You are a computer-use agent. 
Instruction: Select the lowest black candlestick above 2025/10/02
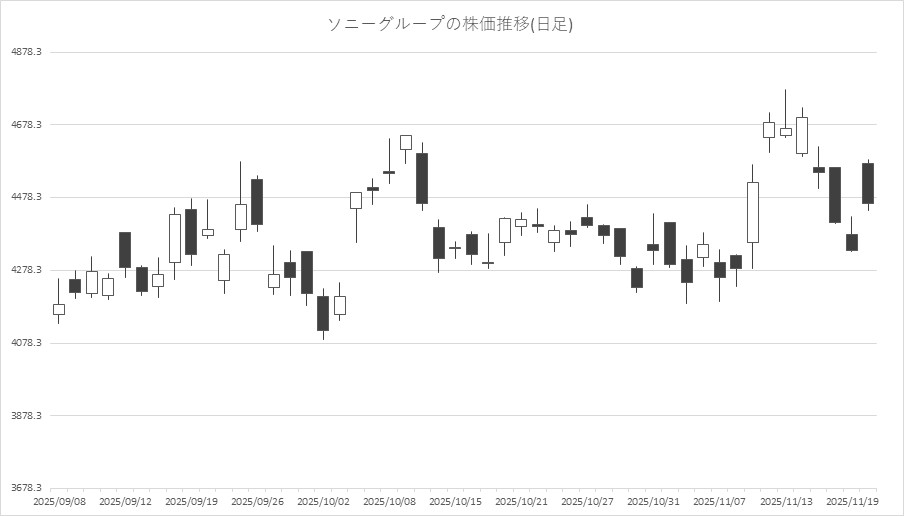pos(323,313)
